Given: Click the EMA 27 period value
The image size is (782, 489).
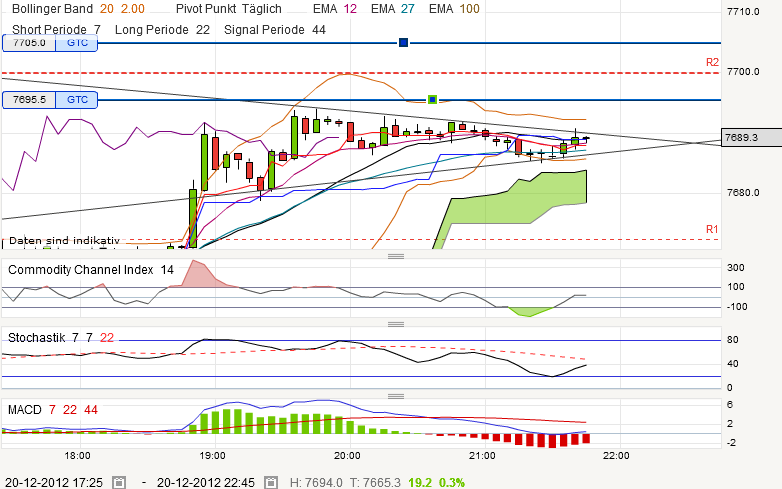Looking at the screenshot, I should pyautogui.click(x=408, y=9).
